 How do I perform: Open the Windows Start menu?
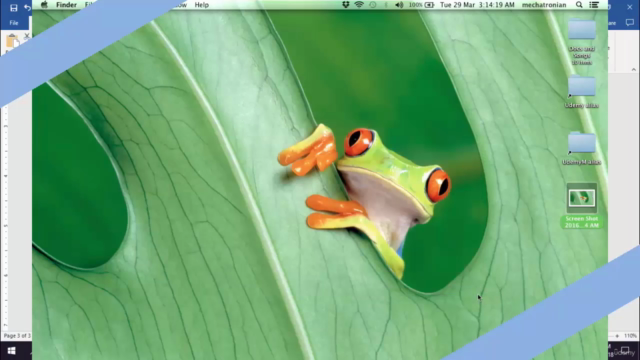(11, 351)
